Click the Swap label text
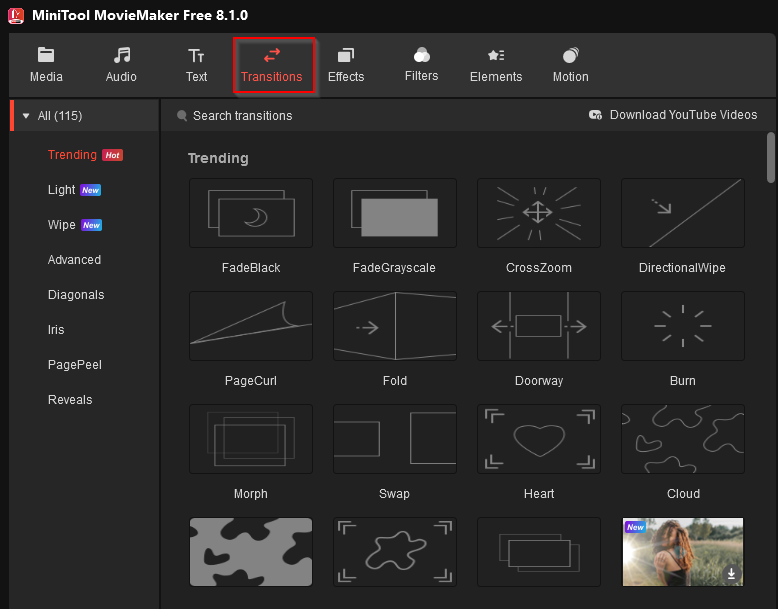 (394, 494)
